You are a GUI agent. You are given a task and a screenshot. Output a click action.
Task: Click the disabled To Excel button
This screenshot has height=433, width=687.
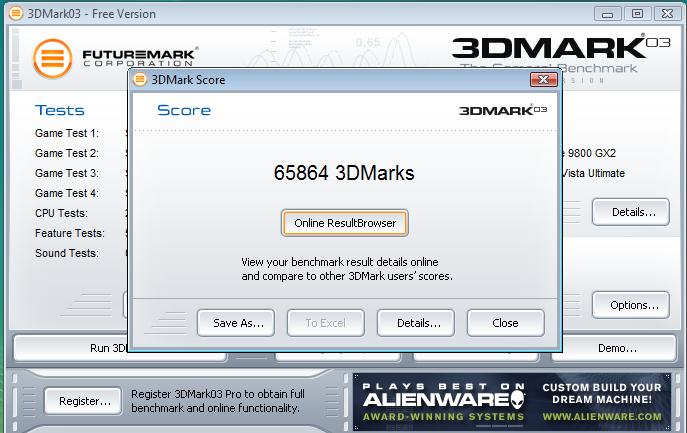(x=326, y=323)
